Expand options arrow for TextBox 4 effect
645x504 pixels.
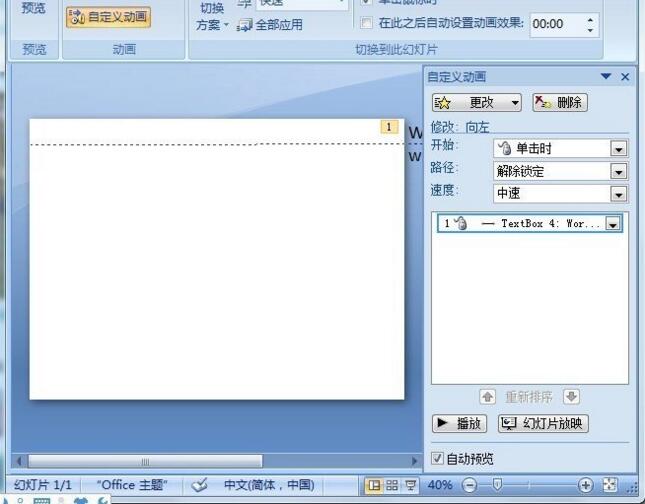(x=613, y=224)
